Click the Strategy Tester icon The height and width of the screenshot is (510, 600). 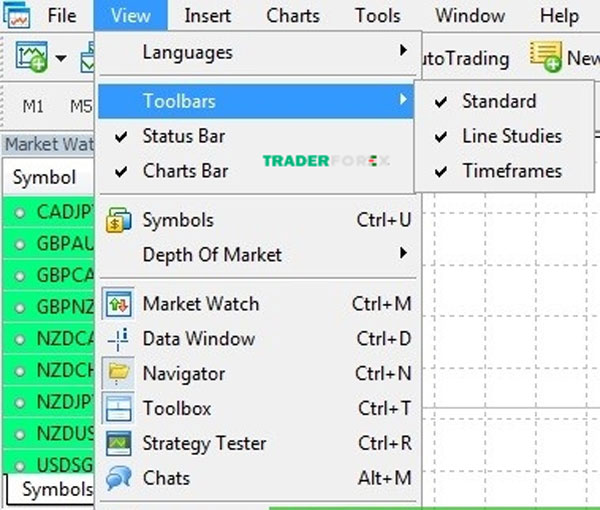pyautogui.click(x=118, y=443)
